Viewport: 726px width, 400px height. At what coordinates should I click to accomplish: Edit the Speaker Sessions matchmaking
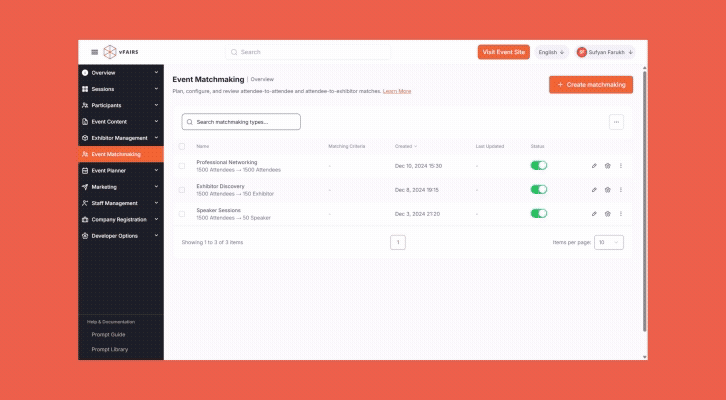pyautogui.click(x=594, y=213)
